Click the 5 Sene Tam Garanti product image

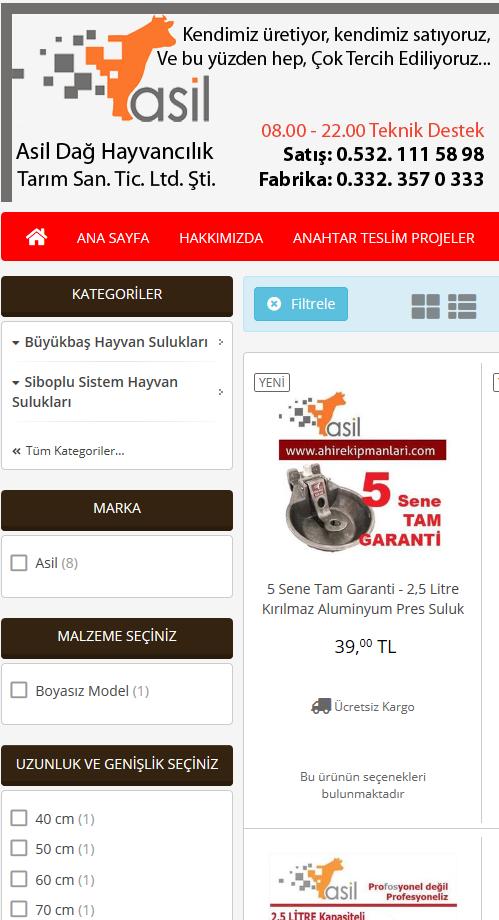click(x=362, y=470)
